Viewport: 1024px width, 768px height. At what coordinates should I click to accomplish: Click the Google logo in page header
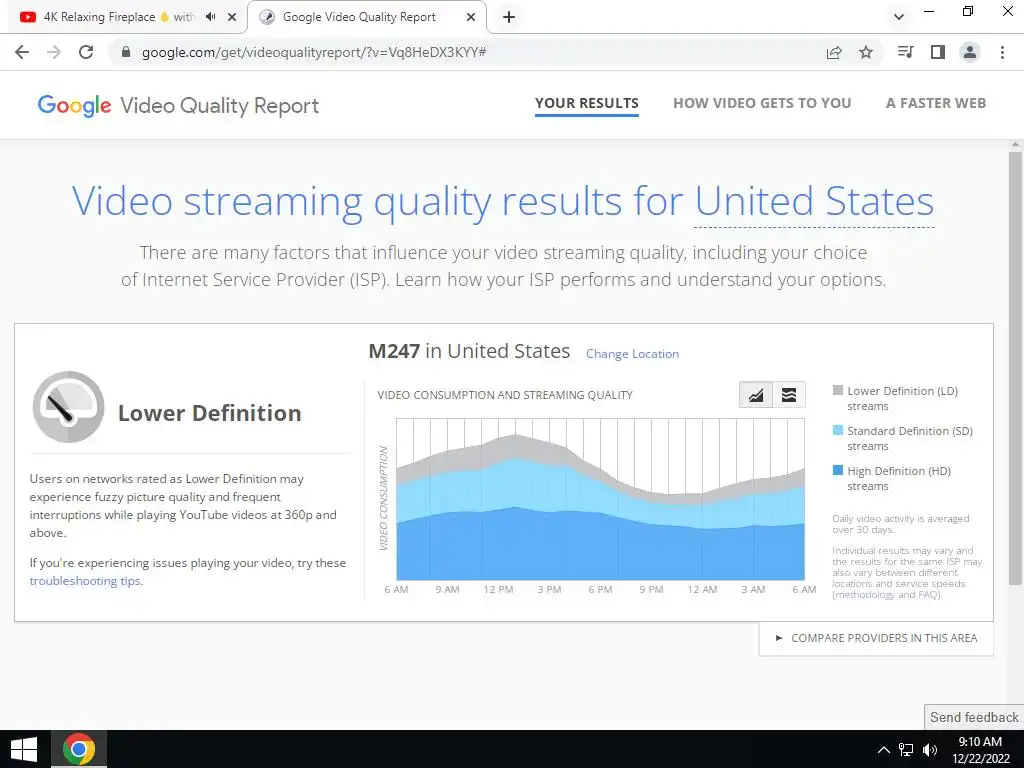74,106
